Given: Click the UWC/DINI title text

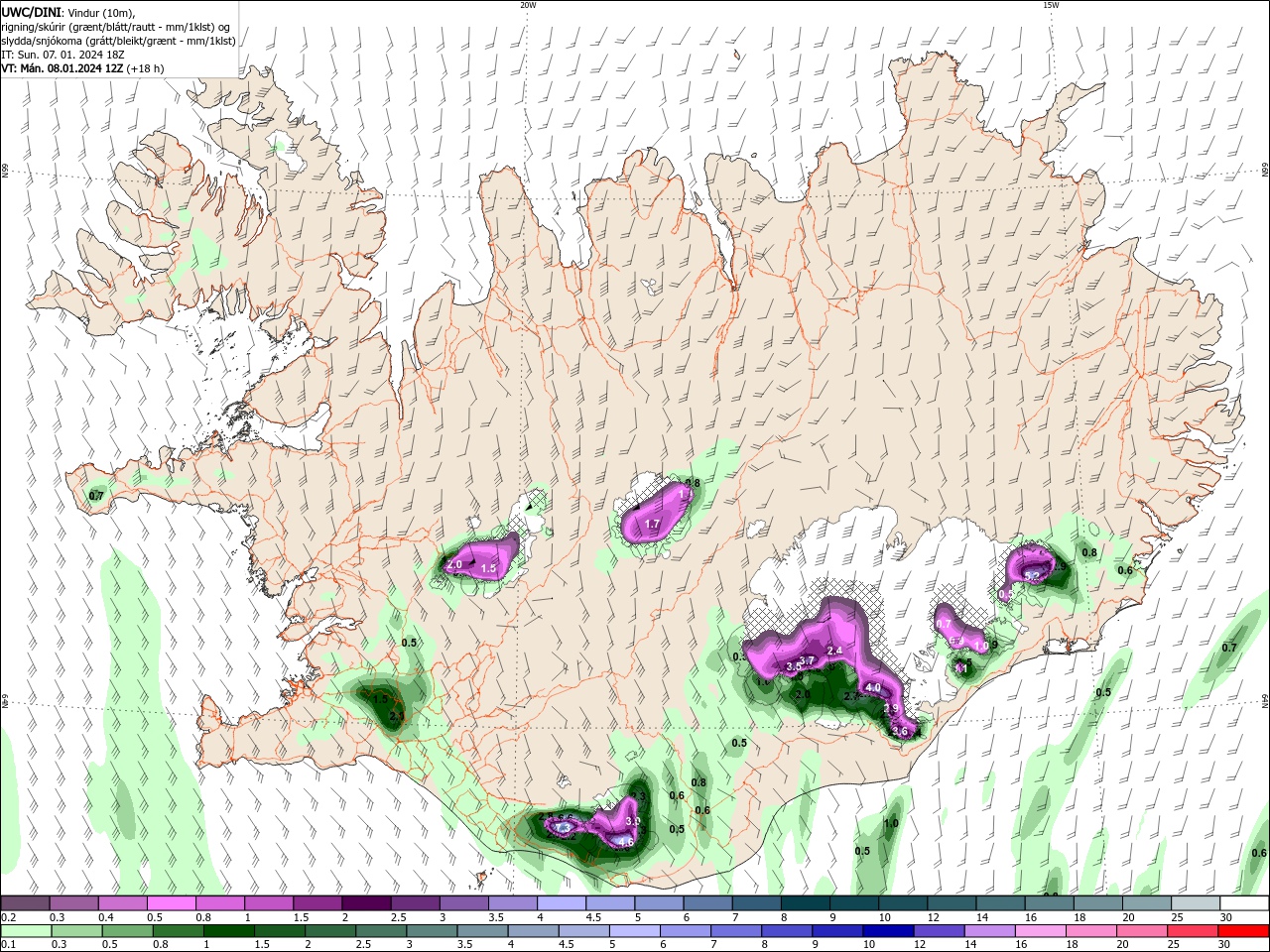Looking at the screenshot, I should point(32,12).
